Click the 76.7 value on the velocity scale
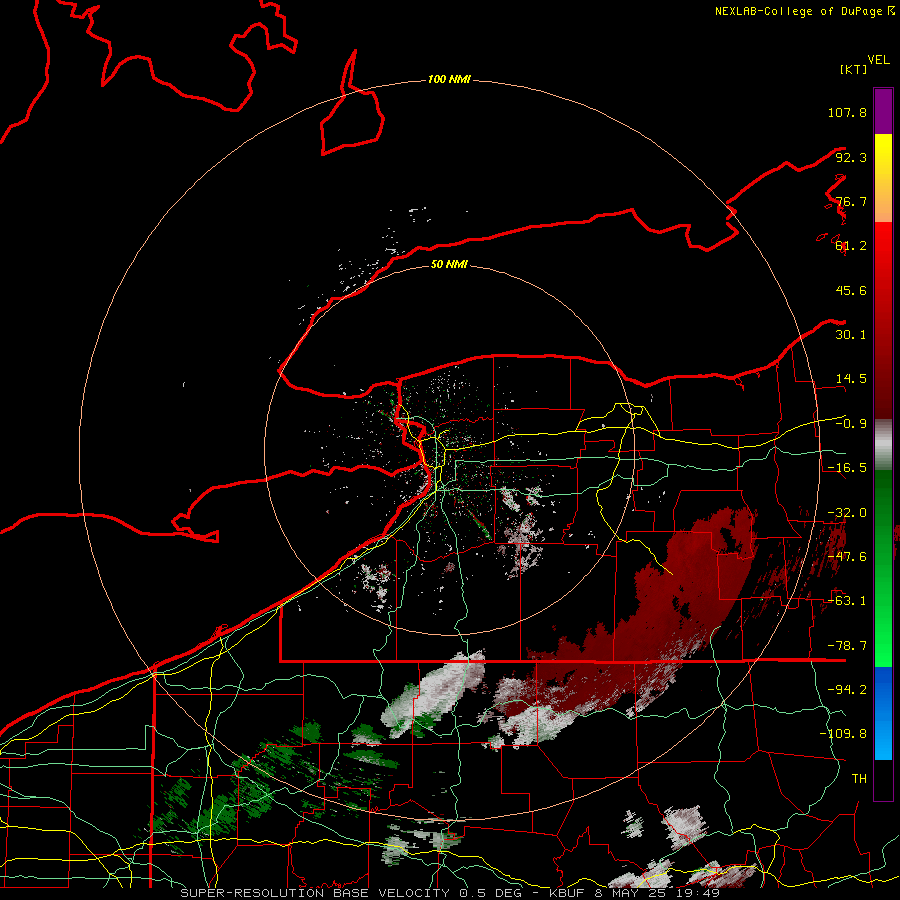Screen dimensions: 900x900 (851, 201)
